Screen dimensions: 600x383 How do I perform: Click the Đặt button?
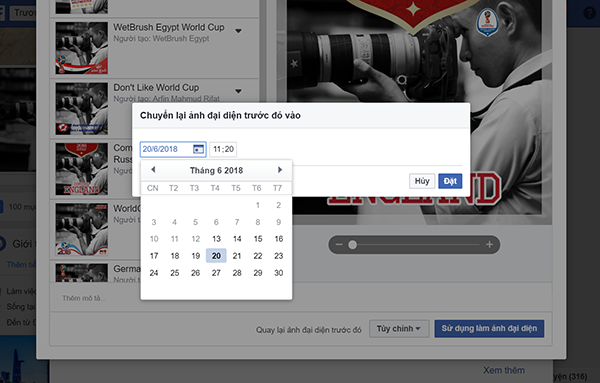[450, 181]
